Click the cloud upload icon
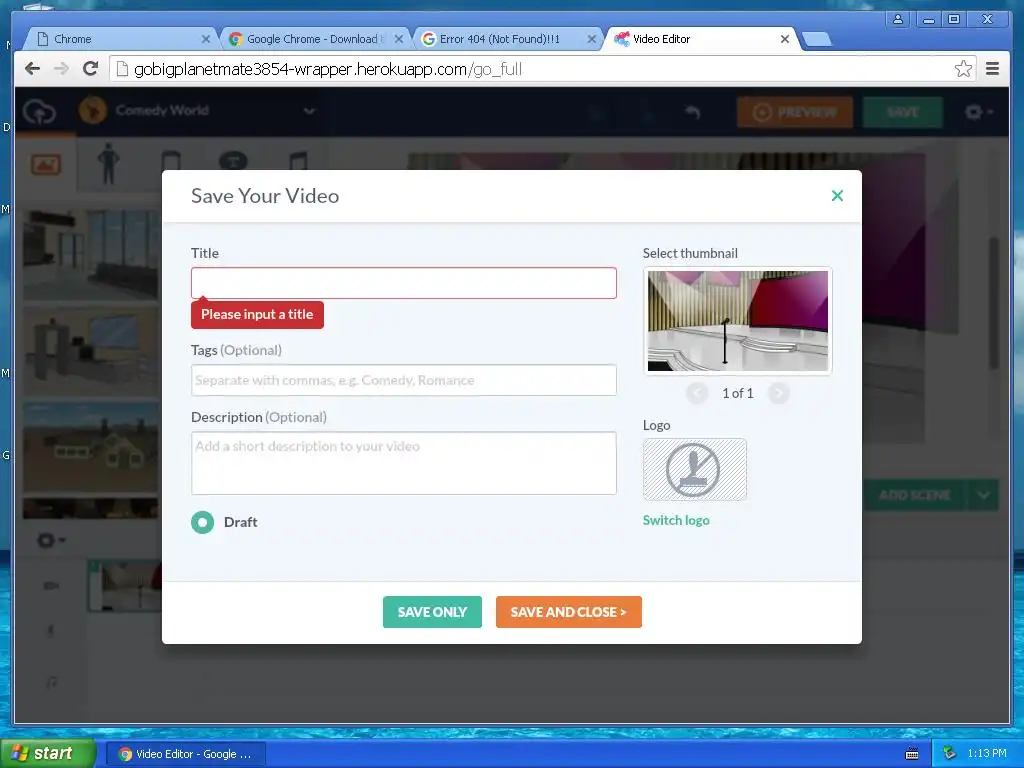 [x=39, y=112]
